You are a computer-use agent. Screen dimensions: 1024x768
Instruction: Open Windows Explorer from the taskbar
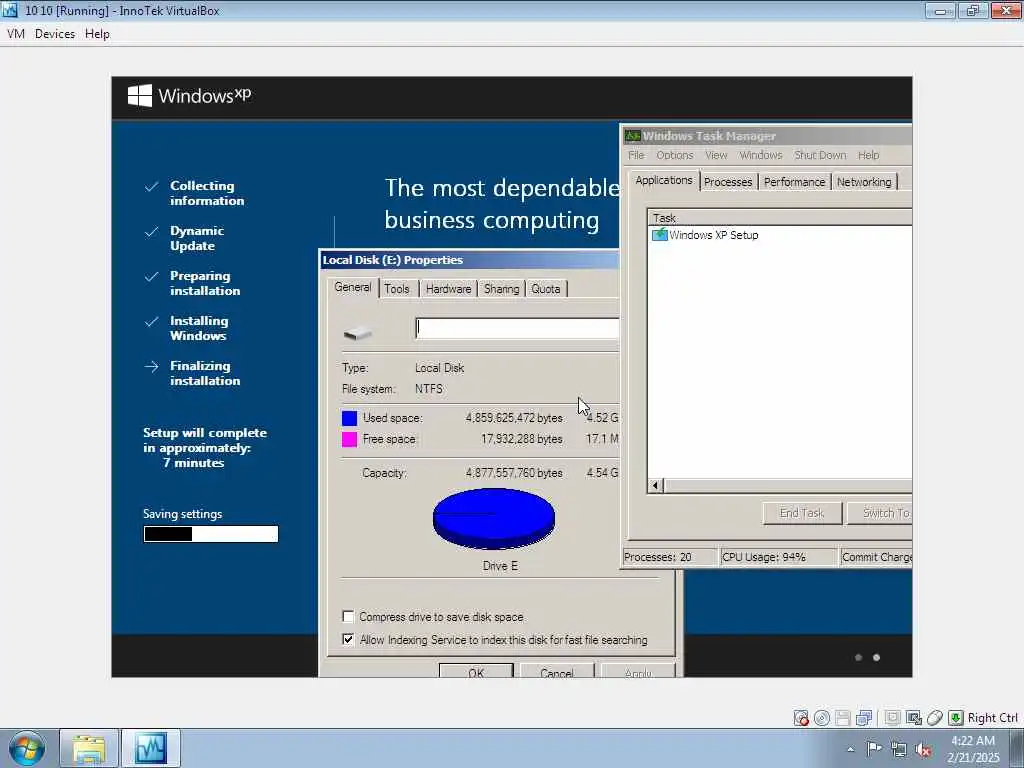(x=89, y=748)
